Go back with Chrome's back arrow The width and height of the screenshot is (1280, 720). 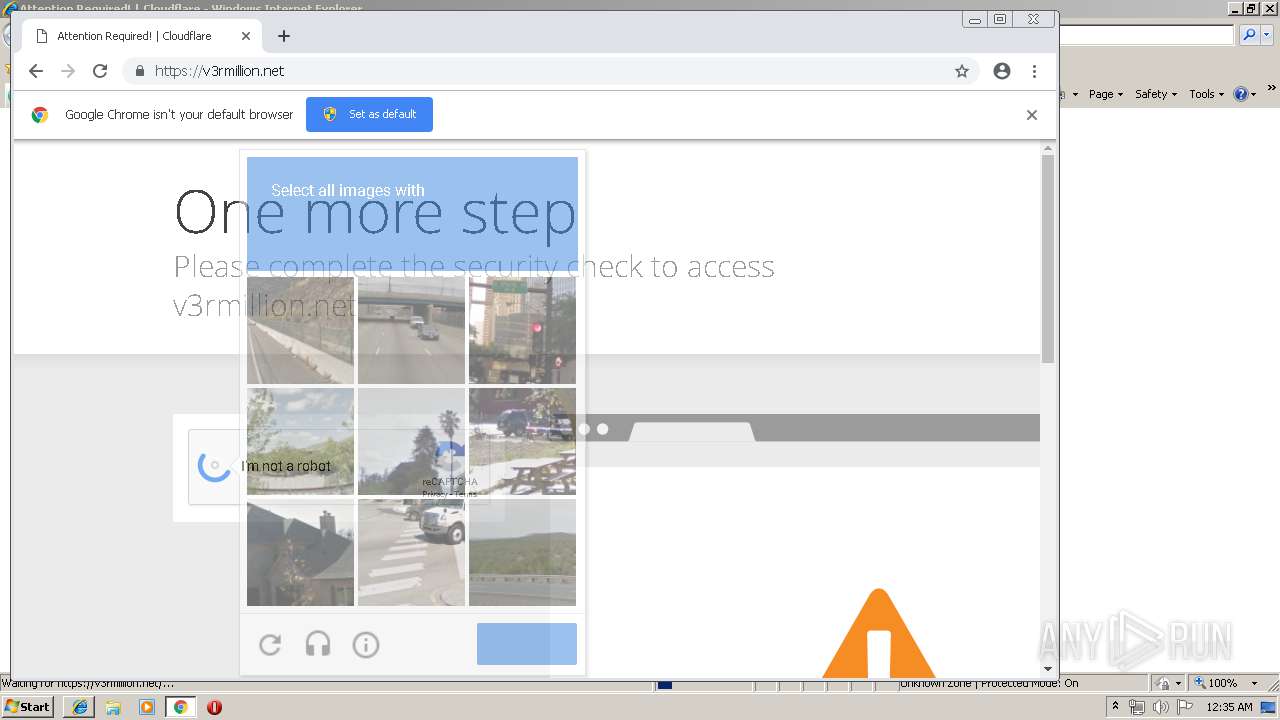[36, 71]
